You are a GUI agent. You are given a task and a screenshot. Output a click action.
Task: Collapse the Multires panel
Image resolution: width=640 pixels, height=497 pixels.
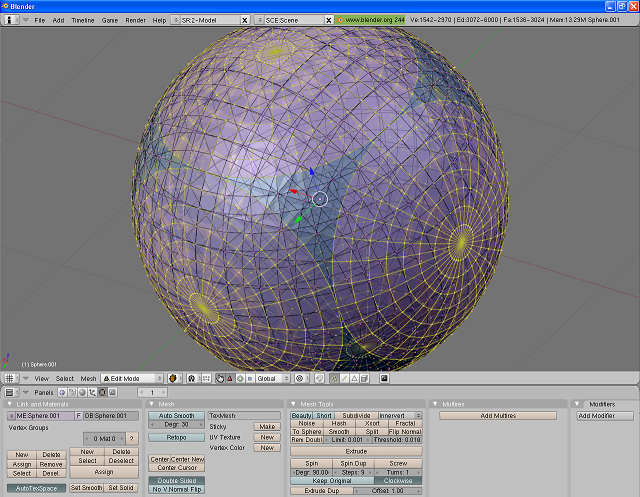pos(435,404)
